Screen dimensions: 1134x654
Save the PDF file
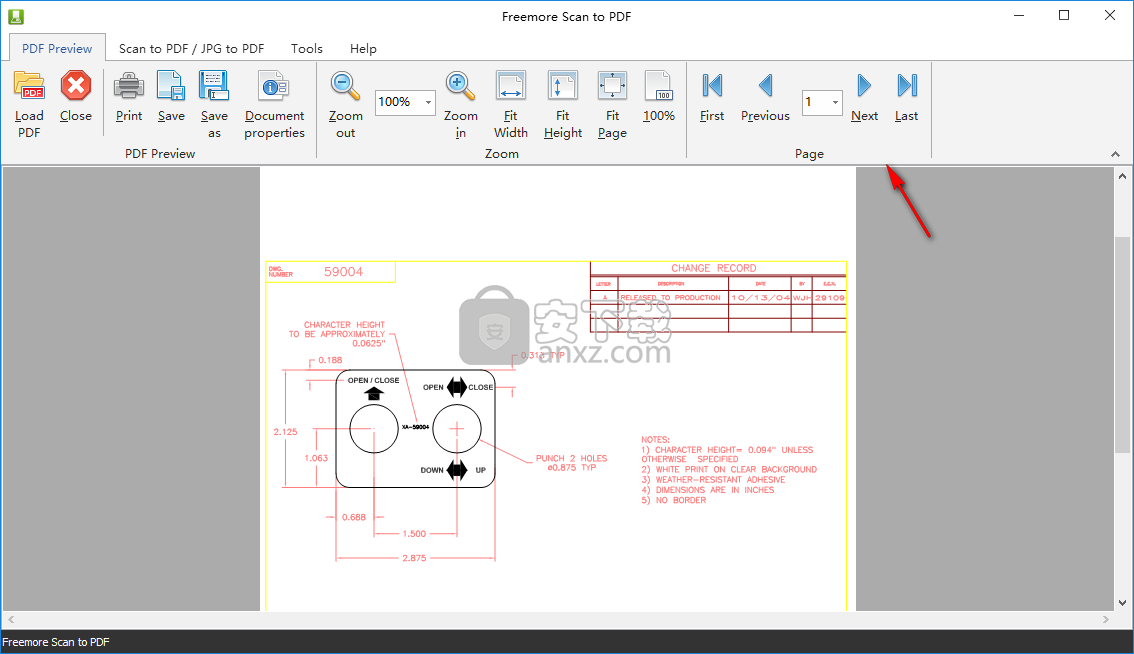pyautogui.click(x=171, y=97)
